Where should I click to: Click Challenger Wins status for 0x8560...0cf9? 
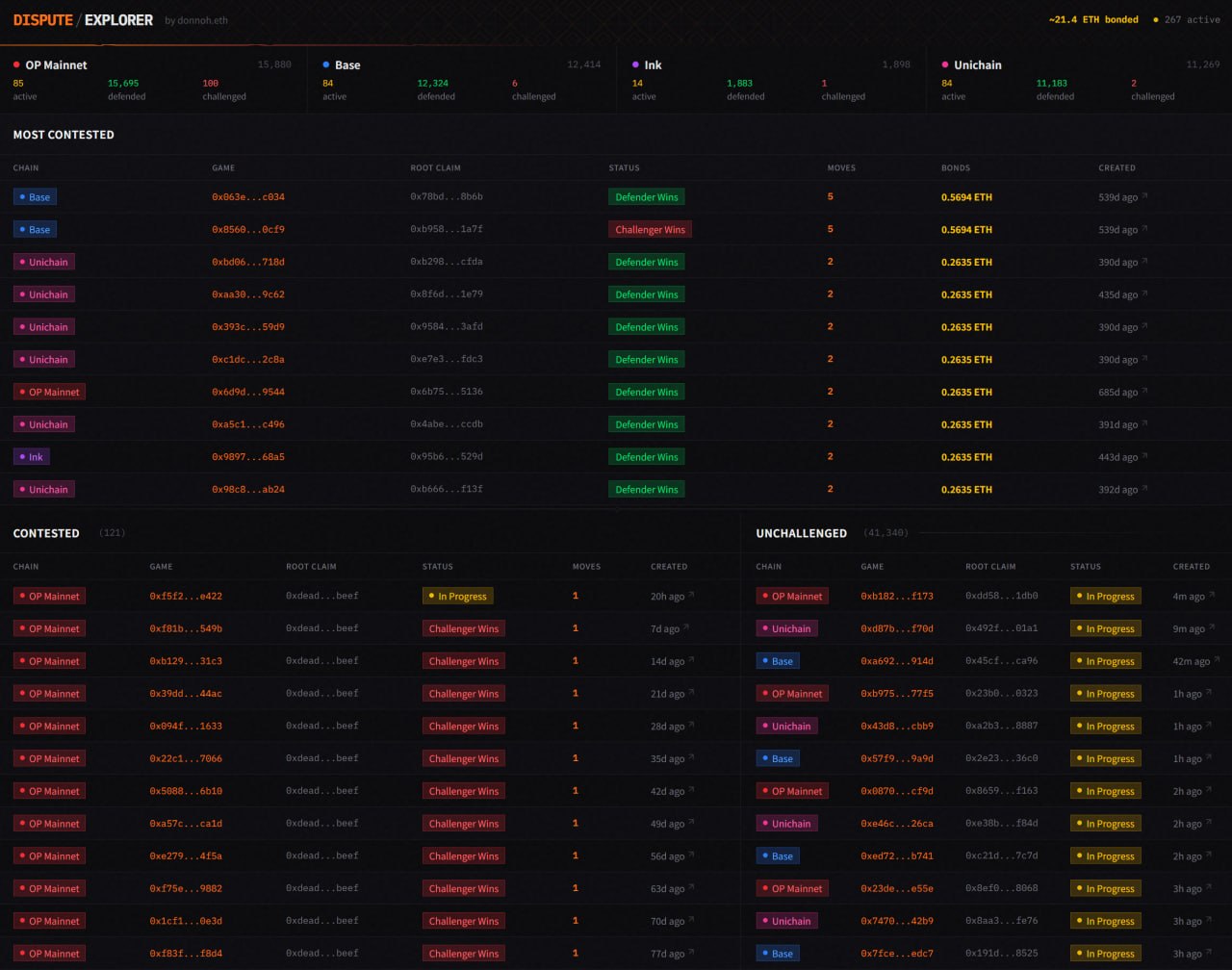tap(650, 230)
